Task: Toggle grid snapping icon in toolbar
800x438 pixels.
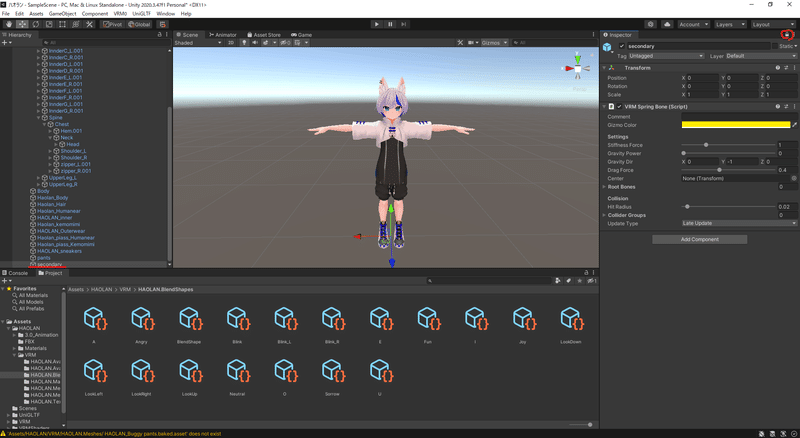Action: pos(162,24)
